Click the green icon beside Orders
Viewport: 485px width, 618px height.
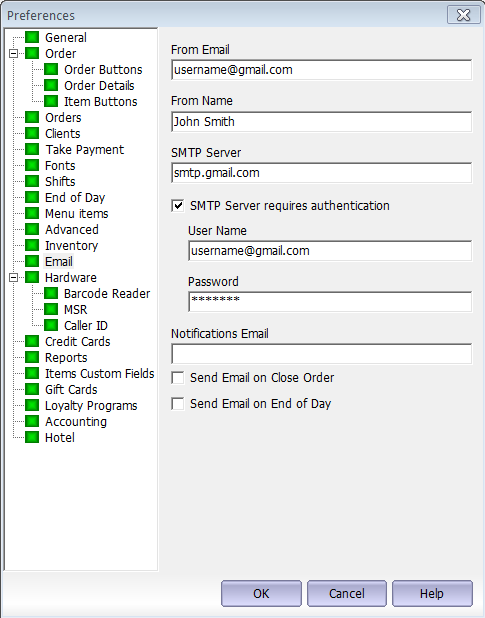[x=32, y=117]
